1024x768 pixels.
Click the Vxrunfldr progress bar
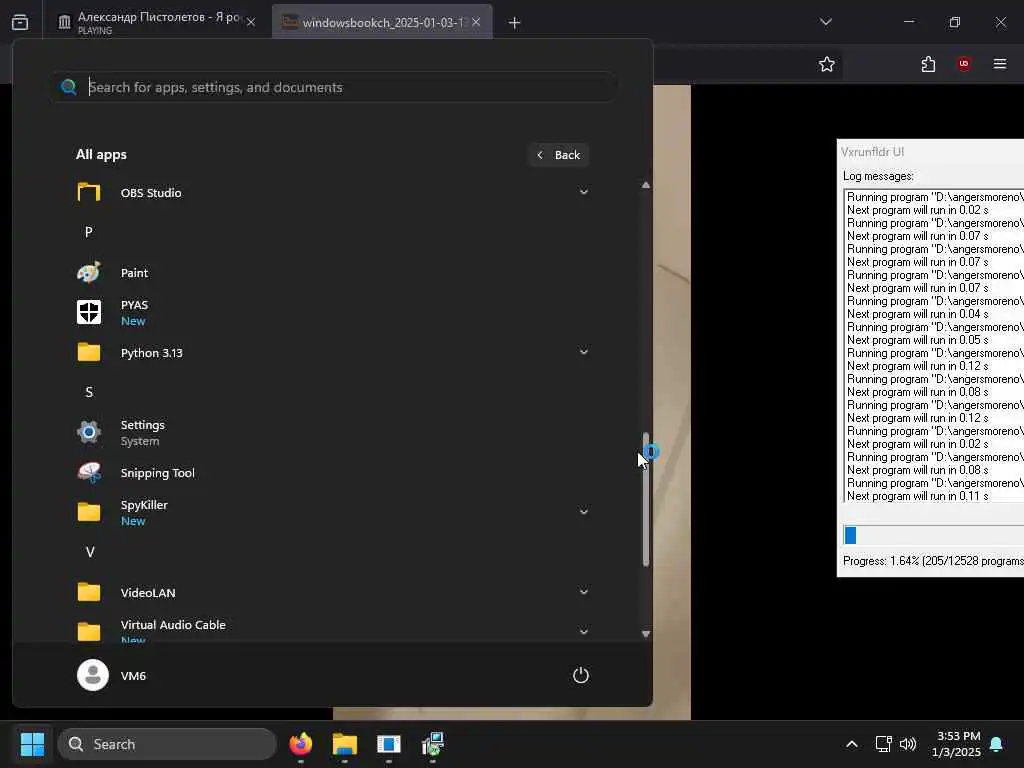(933, 535)
